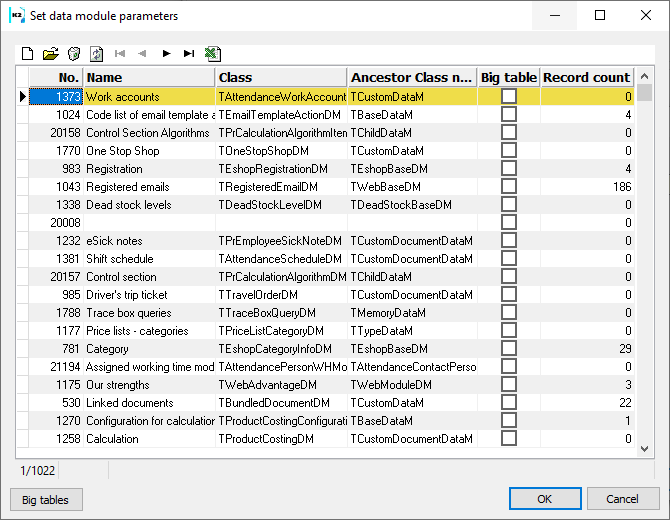
Task: Dismiss dialog with Cancel button
Action: [623, 499]
